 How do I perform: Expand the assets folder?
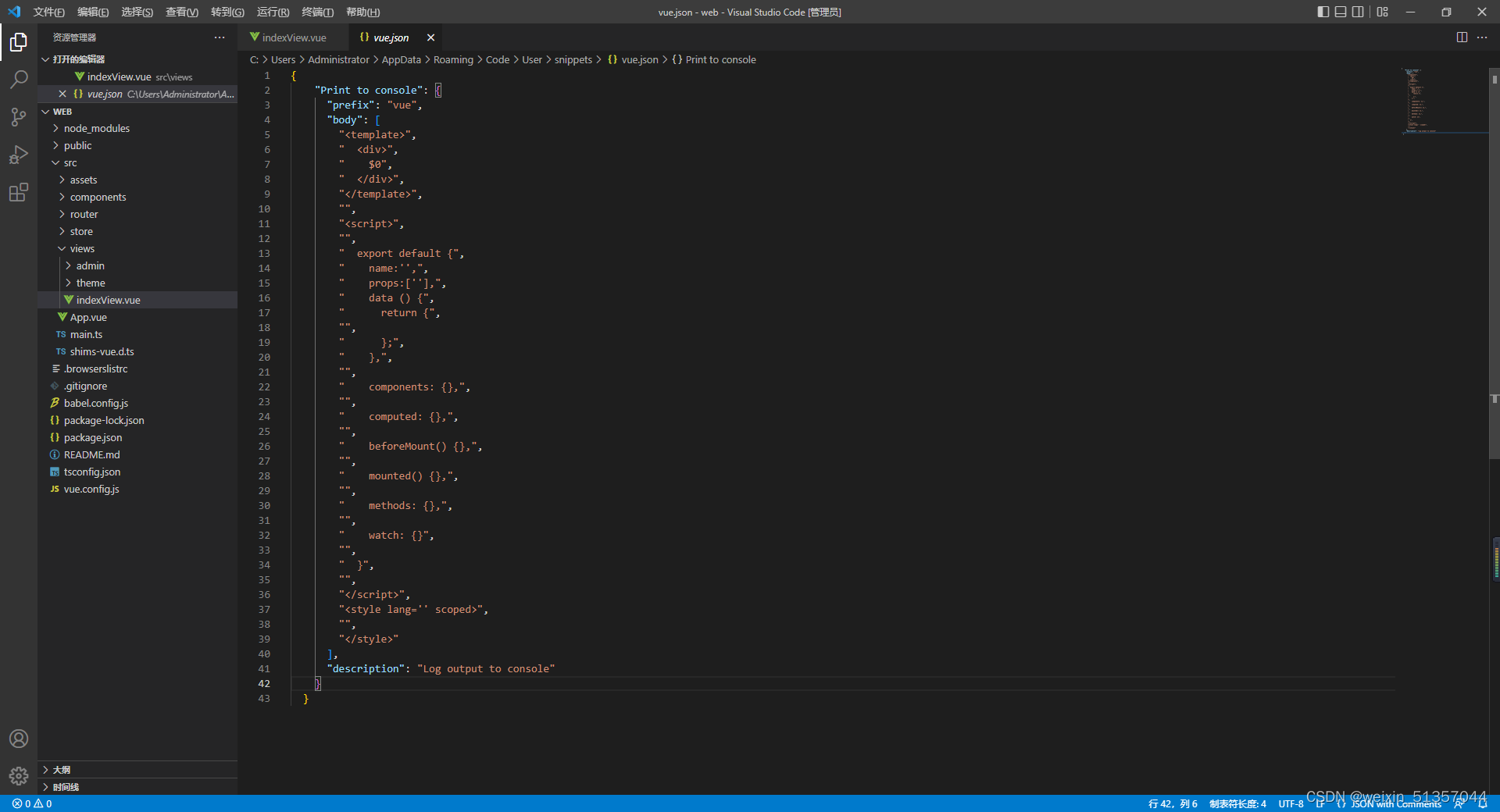point(137,180)
